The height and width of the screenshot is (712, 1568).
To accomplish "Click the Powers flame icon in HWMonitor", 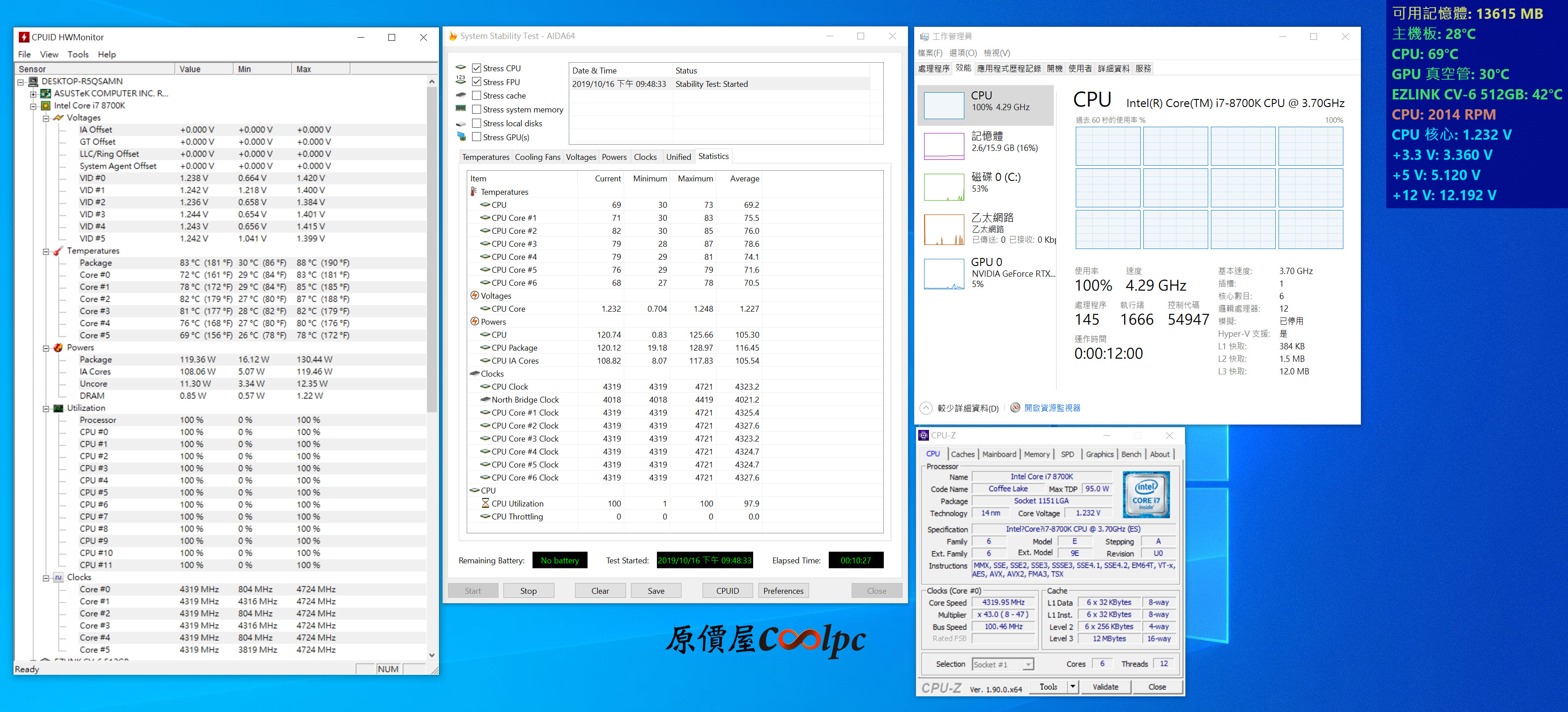I will coord(59,348).
